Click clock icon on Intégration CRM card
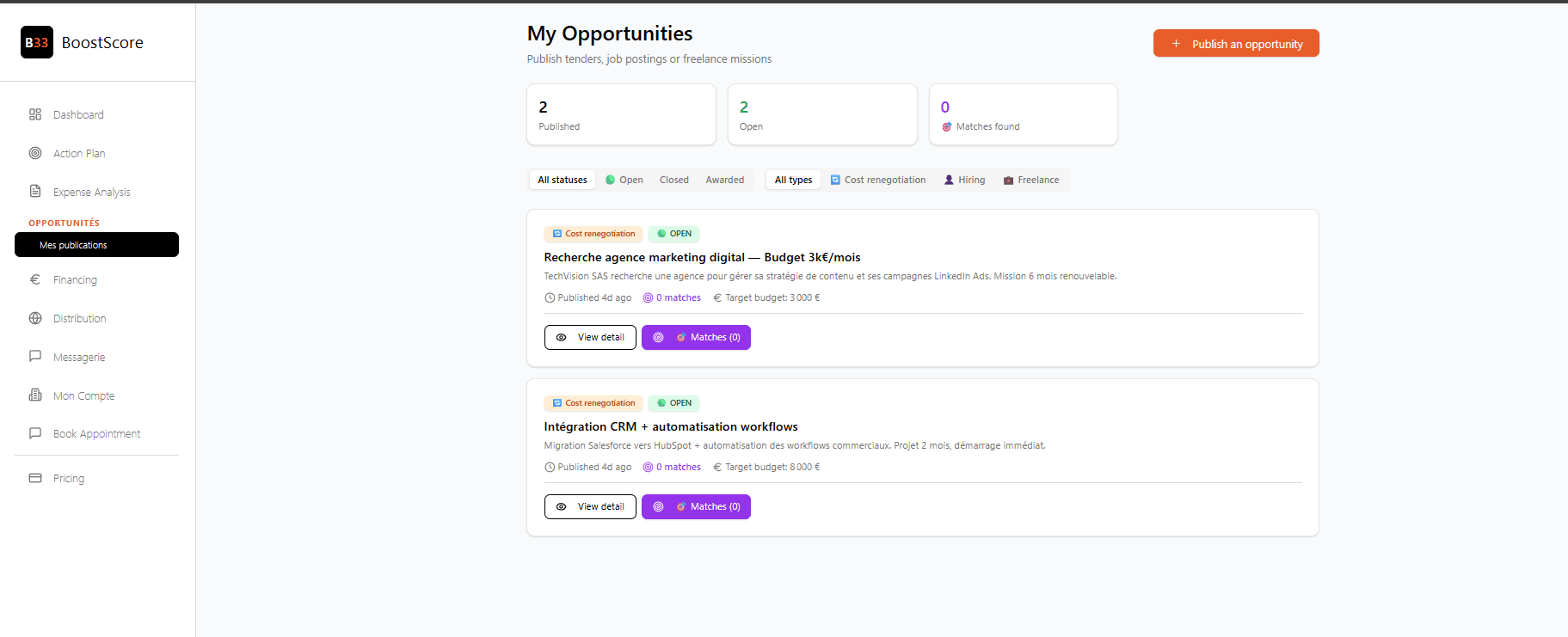The height and width of the screenshot is (637, 1568). 550,467
